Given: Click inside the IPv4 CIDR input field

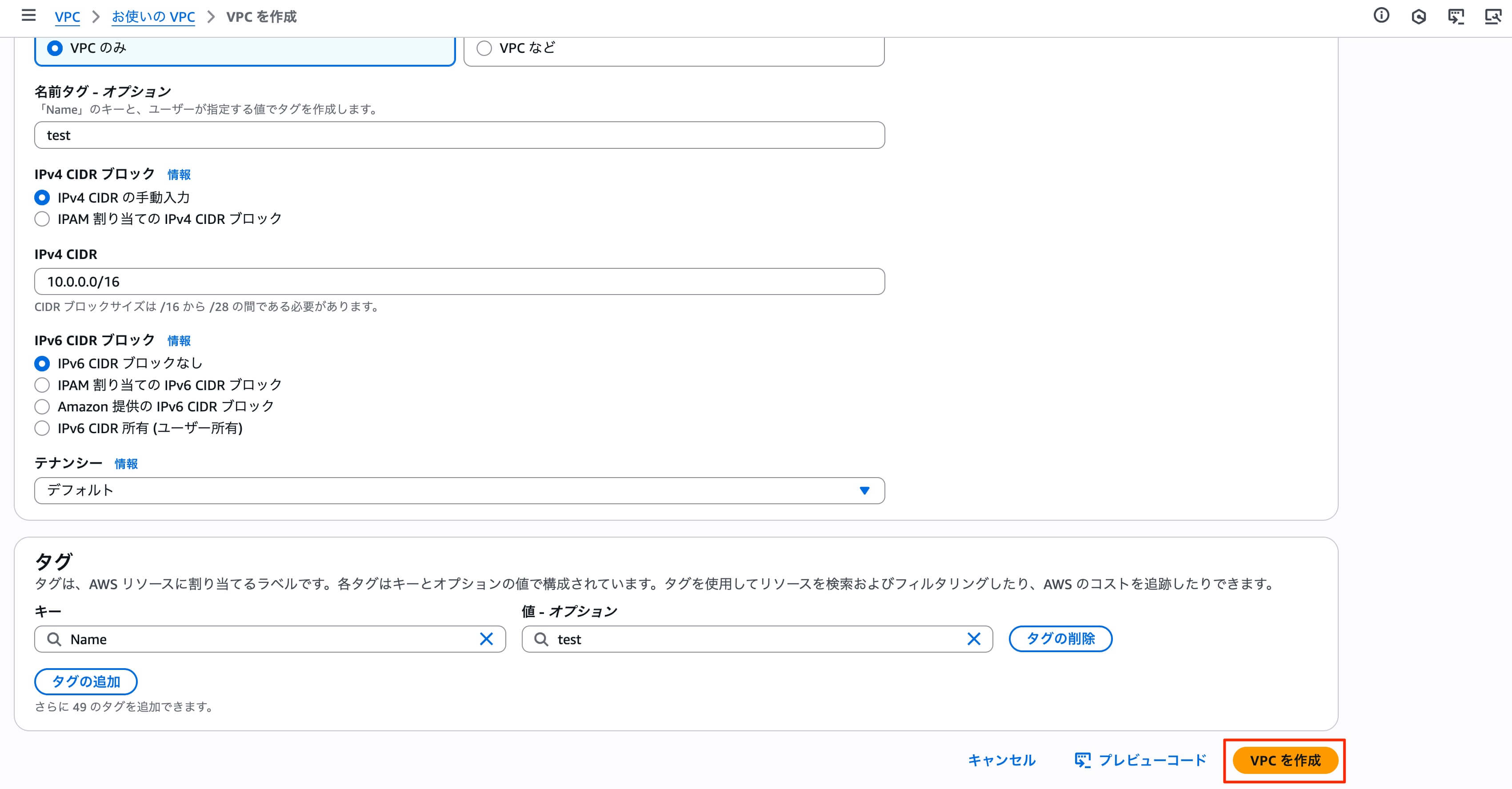Looking at the screenshot, I should [x=411, y=281].
